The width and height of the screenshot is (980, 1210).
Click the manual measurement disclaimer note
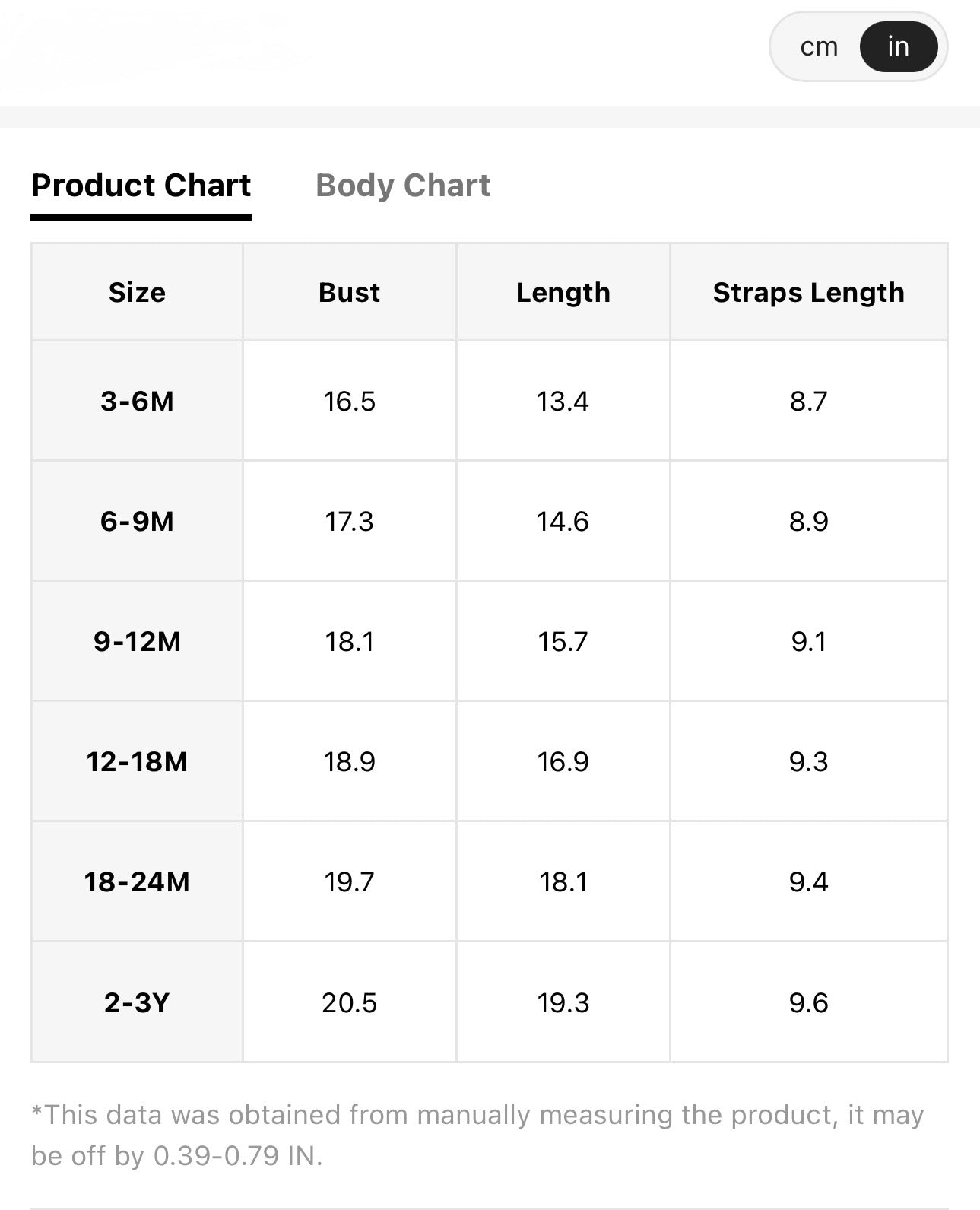477,1135
